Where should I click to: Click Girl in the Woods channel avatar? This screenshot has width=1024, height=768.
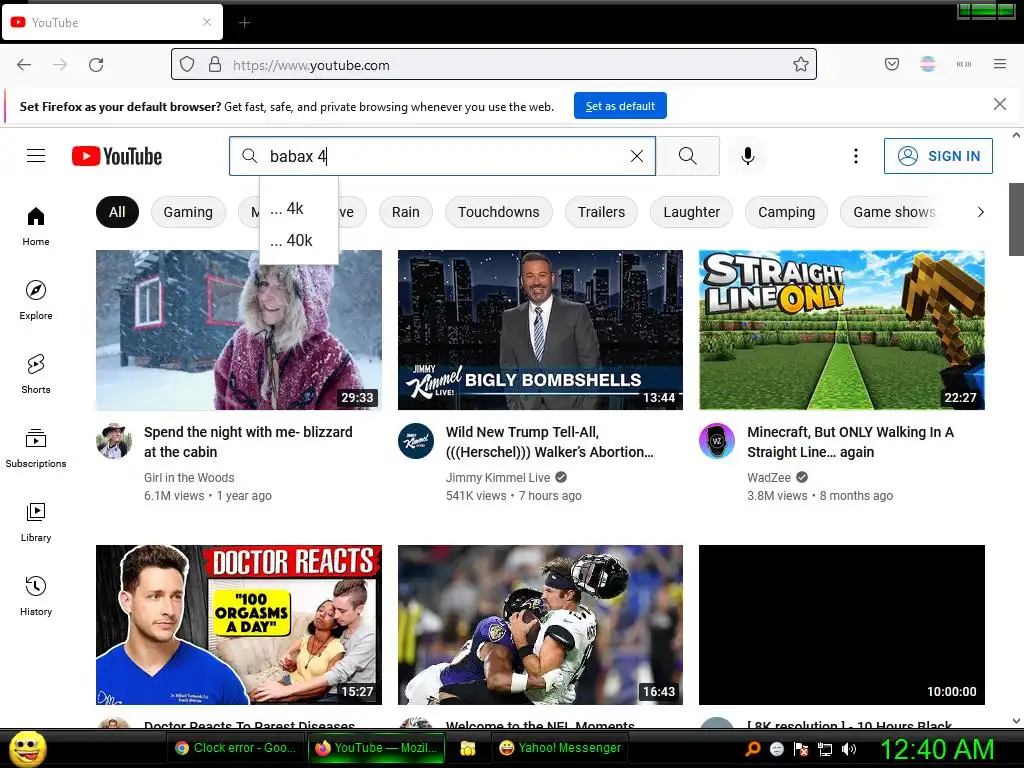tap(114, 441)
